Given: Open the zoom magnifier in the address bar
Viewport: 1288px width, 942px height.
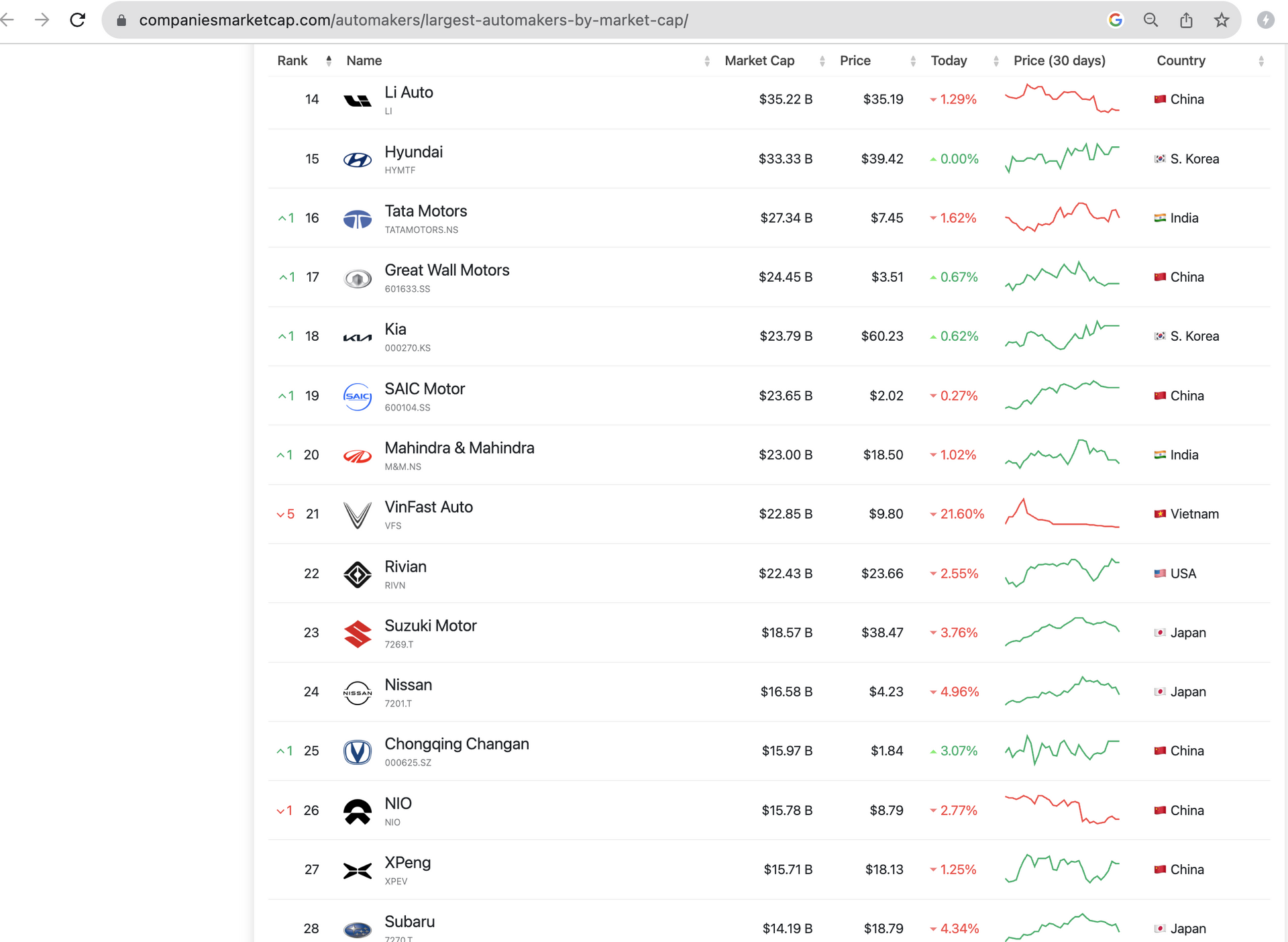Looking at the screenshot, I should pyautogui.click(x=1151, y=20).
